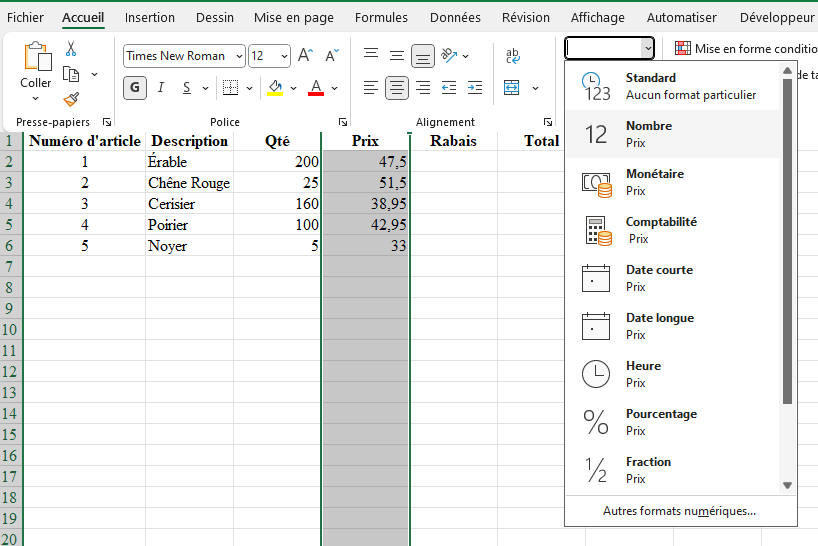The width and height of the screenshot is (818, 546).
Task: Choose Standard number format icon
Action: pyautogui.click(x=596, y=86)
